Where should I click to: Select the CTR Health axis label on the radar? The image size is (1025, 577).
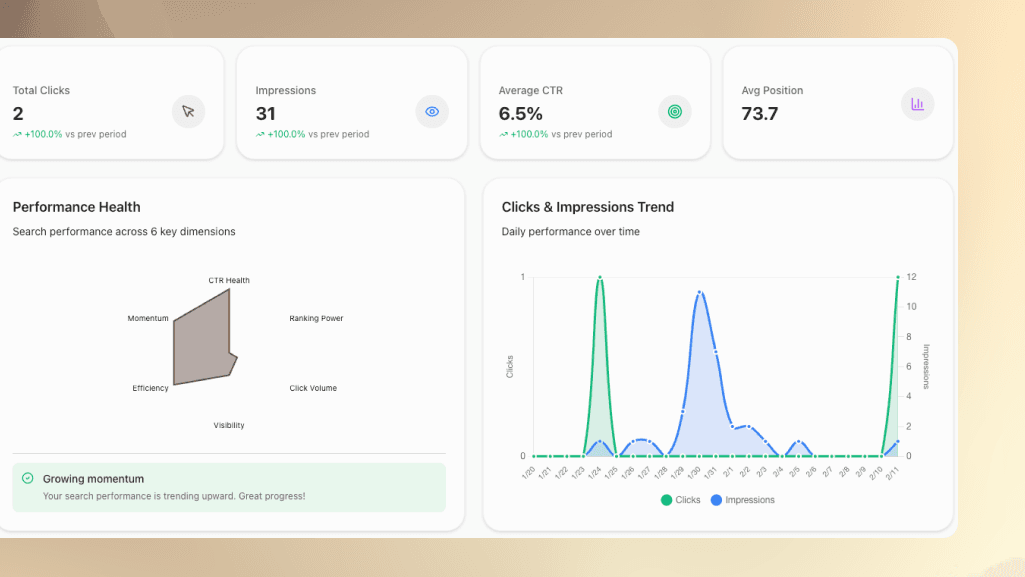coord(228,280)
